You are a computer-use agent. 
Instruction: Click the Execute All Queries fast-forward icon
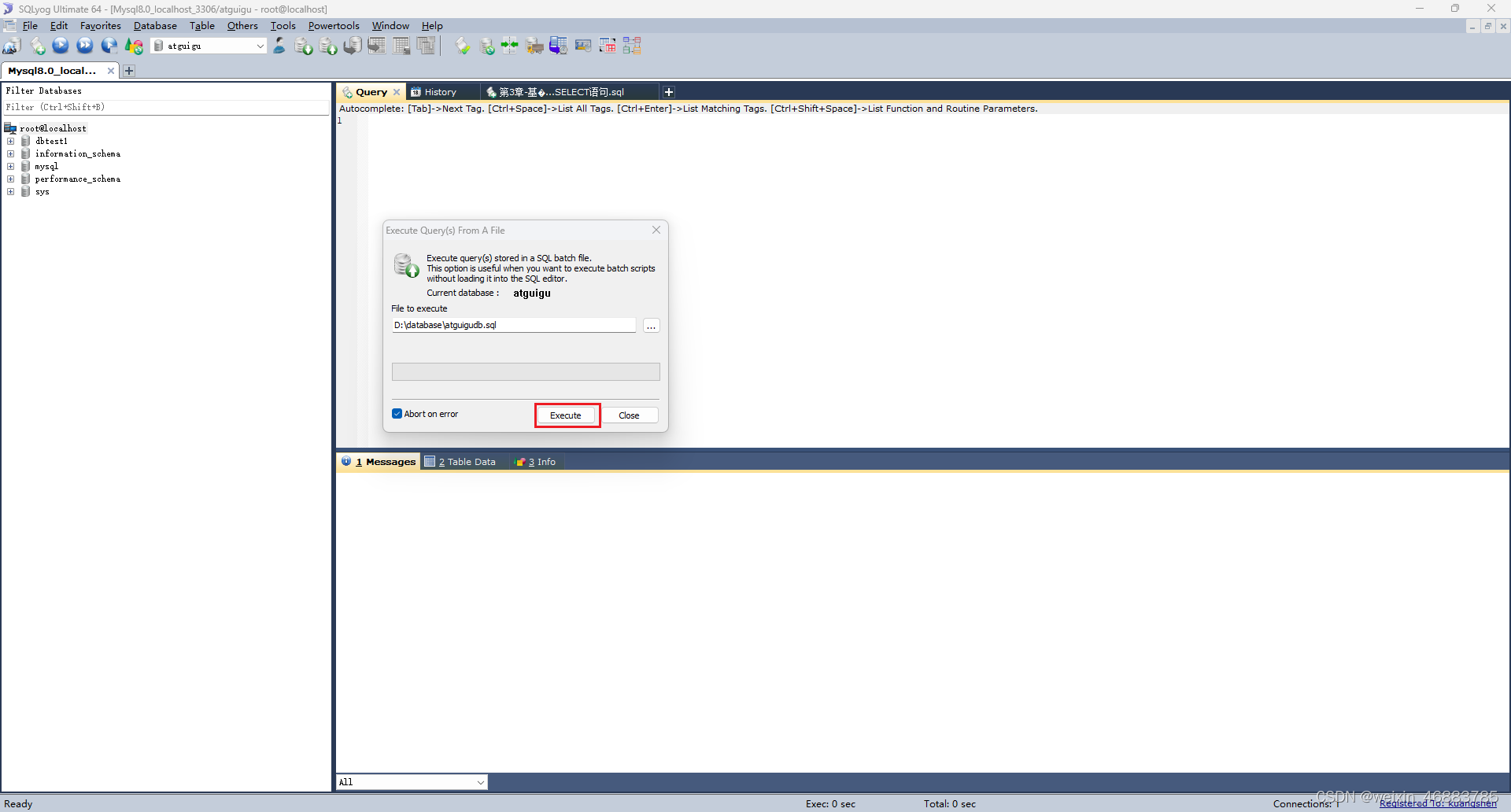(85, 46)
